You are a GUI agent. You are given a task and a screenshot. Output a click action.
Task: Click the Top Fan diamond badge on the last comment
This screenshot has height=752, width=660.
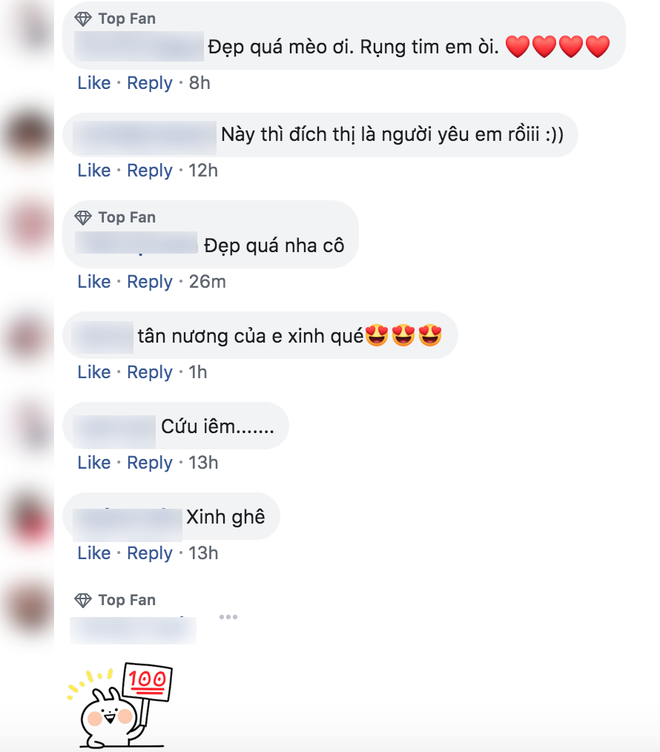tap(83, 600)
